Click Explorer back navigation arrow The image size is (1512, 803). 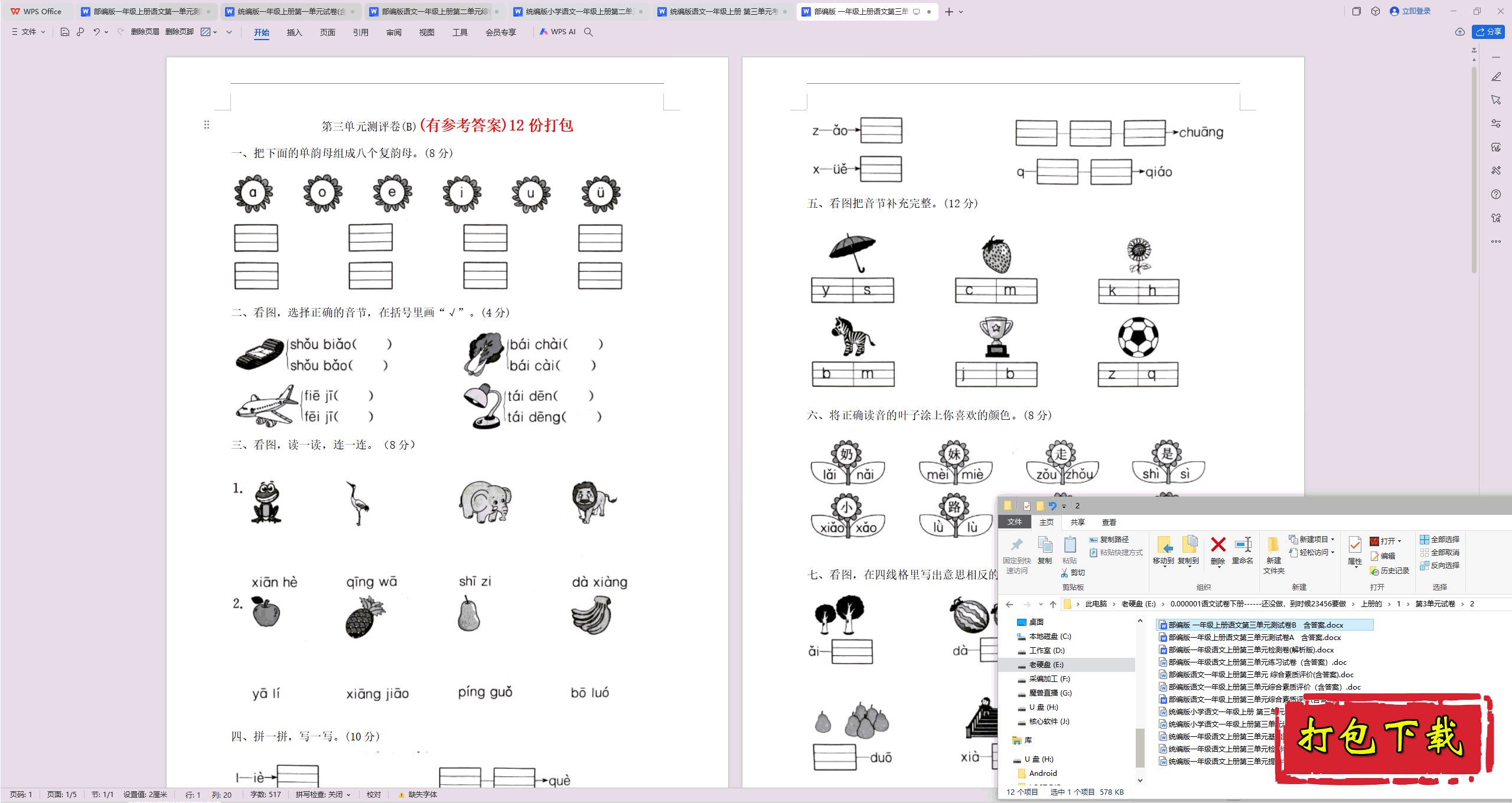1010,604
